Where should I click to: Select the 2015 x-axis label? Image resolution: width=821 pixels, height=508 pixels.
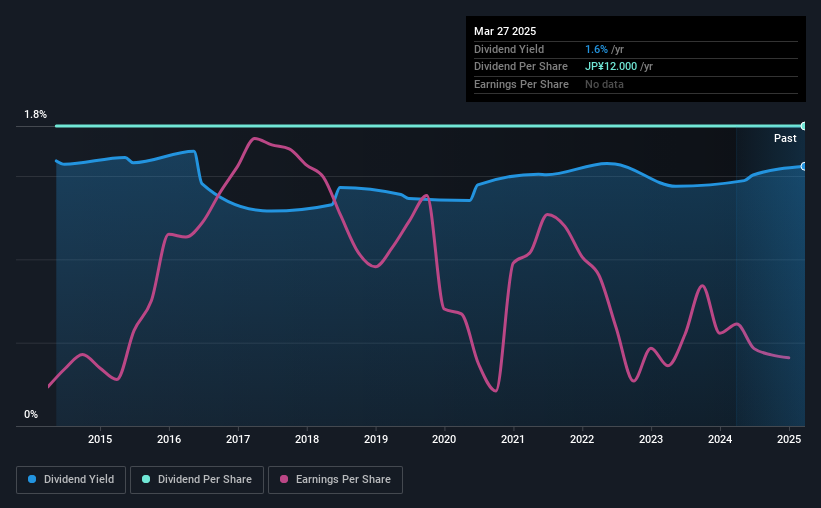point(100,439)
